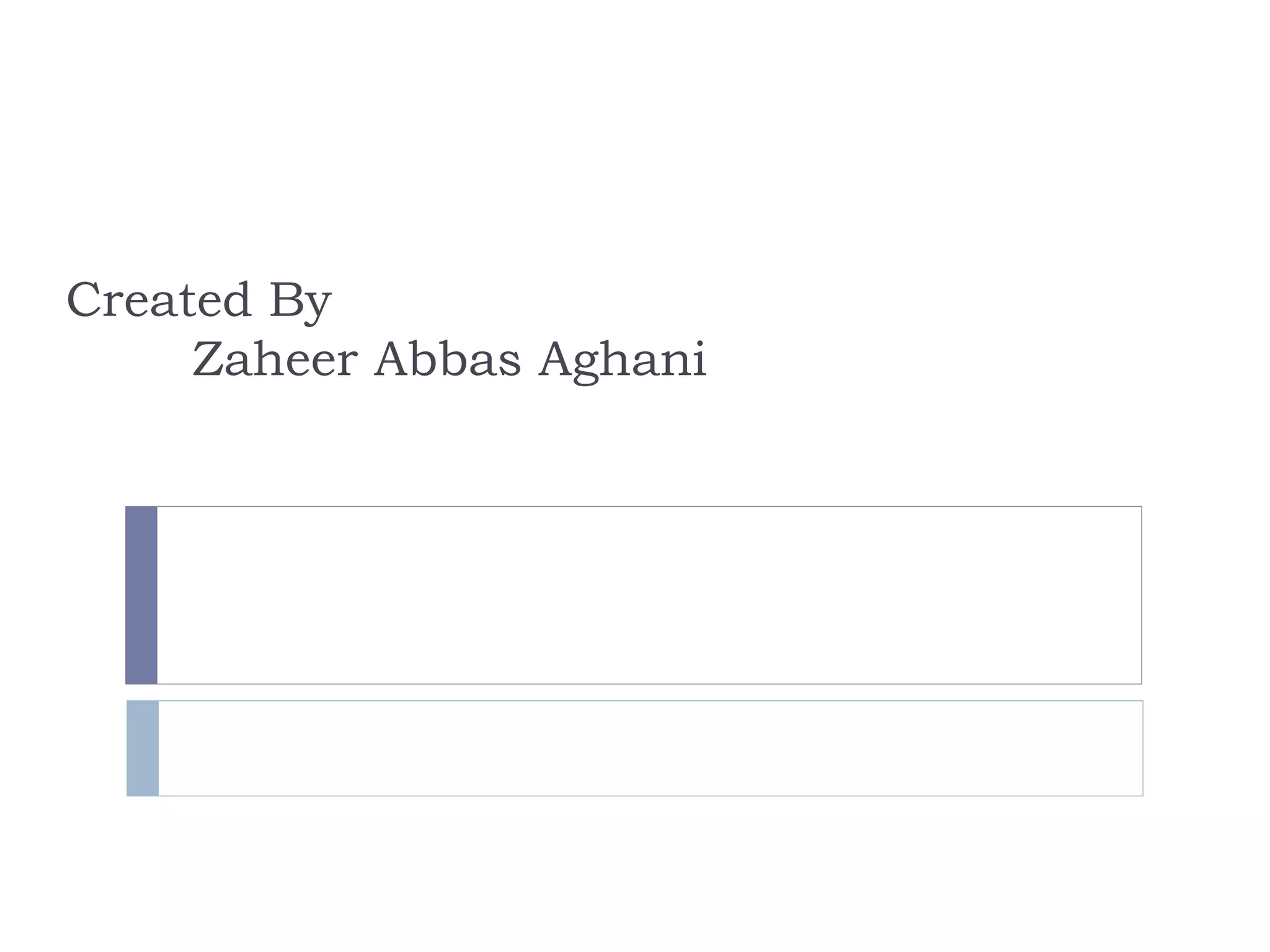Image resolution: width=1270 pixels, height=952 pixels.
Task: Click the gap between the two rectangles
Action: tap(649, 692)
